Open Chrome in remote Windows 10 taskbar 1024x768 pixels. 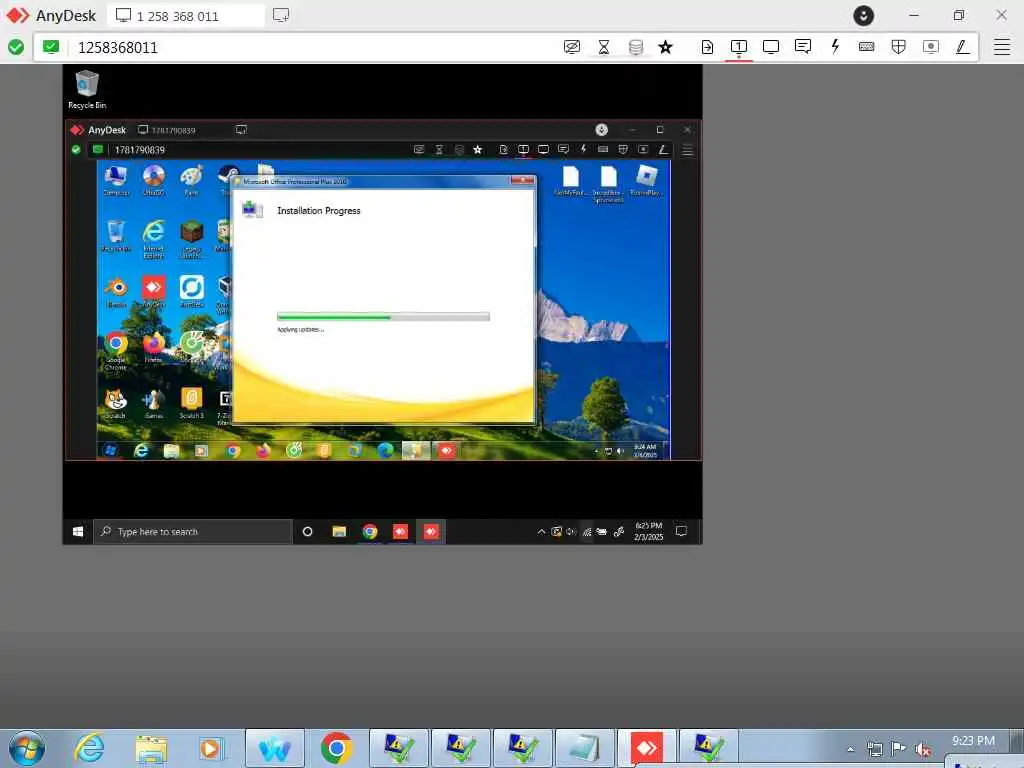[370, 532]
